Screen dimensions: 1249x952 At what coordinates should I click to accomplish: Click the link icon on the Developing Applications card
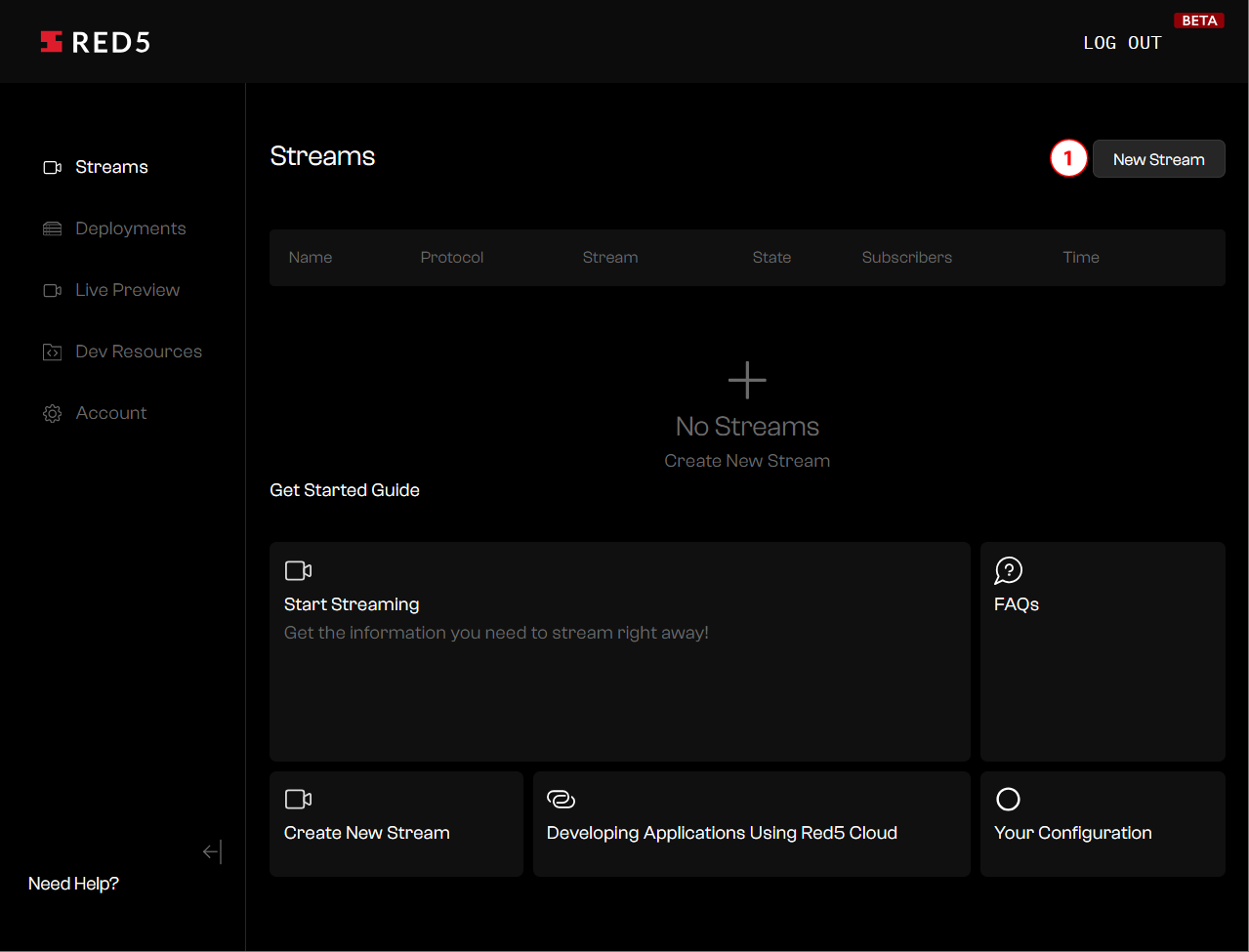click(562, 800)
